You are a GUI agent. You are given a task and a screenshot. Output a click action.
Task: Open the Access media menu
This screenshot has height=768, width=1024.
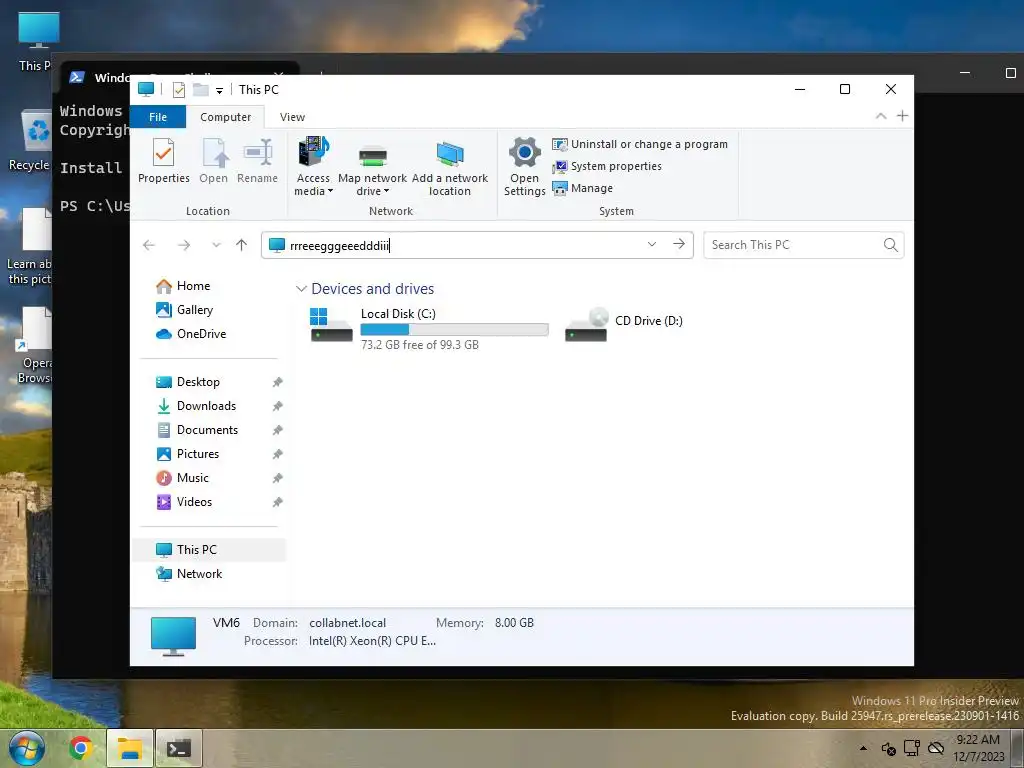pos(313,167)
